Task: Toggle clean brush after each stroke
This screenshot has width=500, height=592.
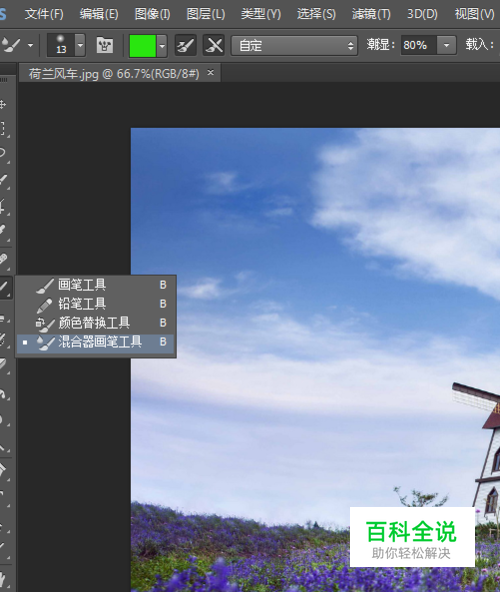Action: 214,46
